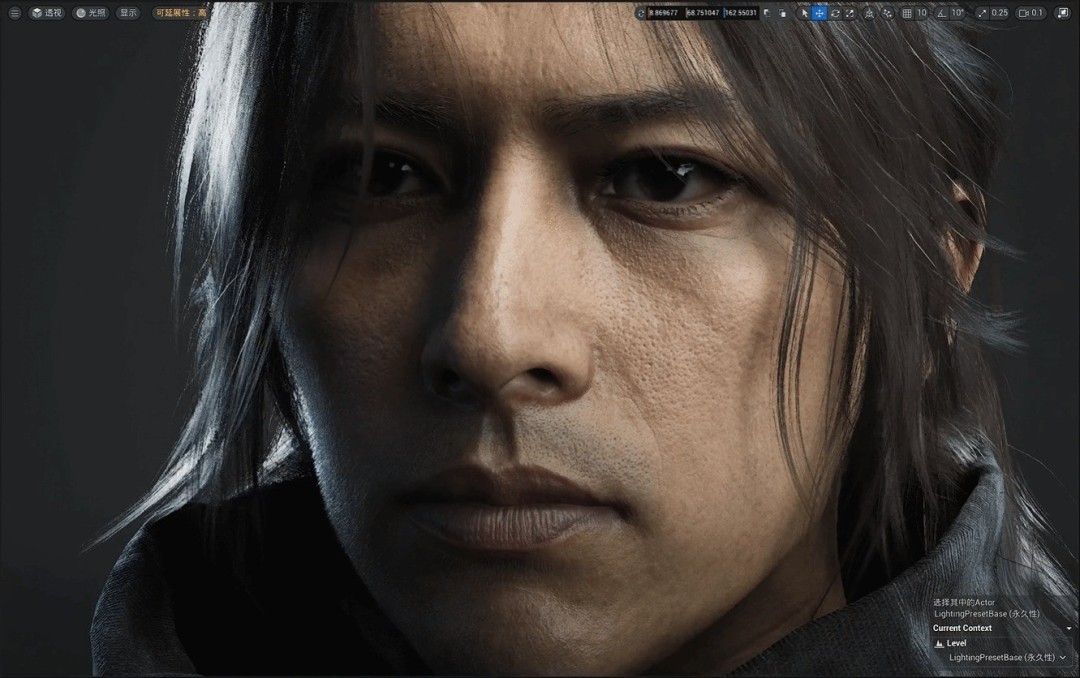
Task: Open the viewport options hamburger menu
Action: pyautogui.click(x=14, y=13)
